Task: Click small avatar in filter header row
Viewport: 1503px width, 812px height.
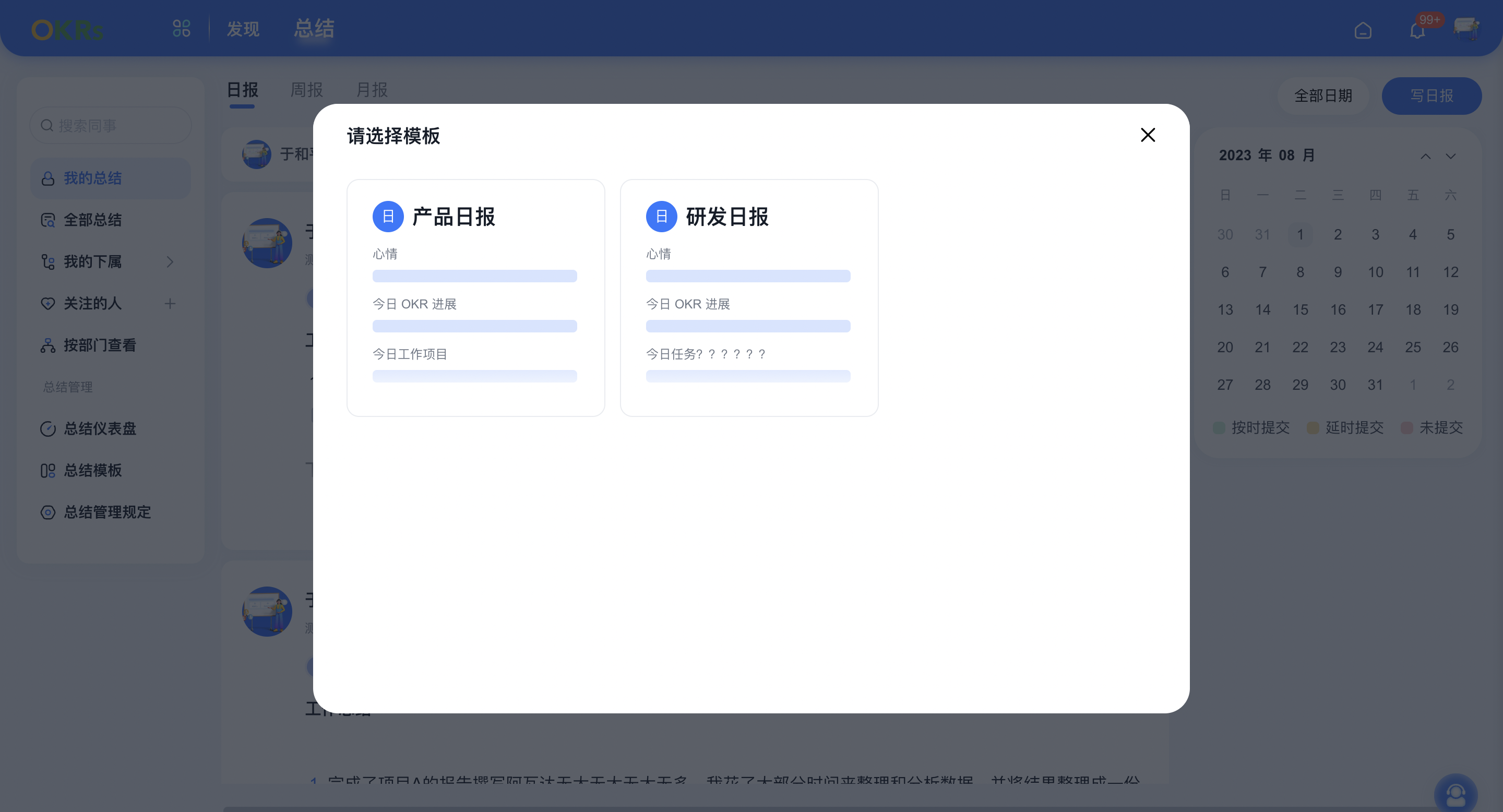Action: coord(257,154)
